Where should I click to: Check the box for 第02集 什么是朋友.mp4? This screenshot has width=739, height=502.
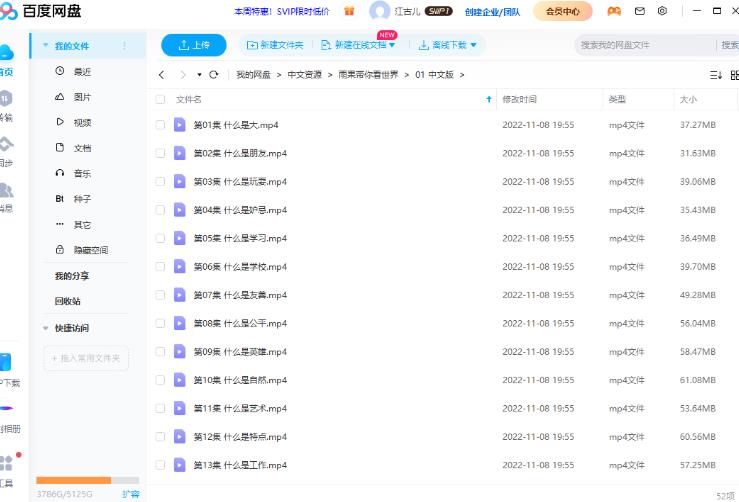(160, 153)
